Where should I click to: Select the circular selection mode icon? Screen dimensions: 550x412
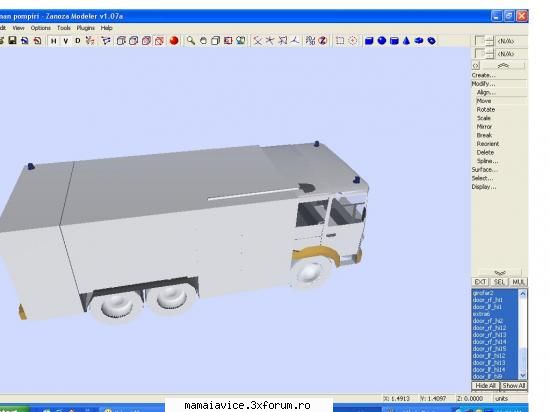pos(353,41)
